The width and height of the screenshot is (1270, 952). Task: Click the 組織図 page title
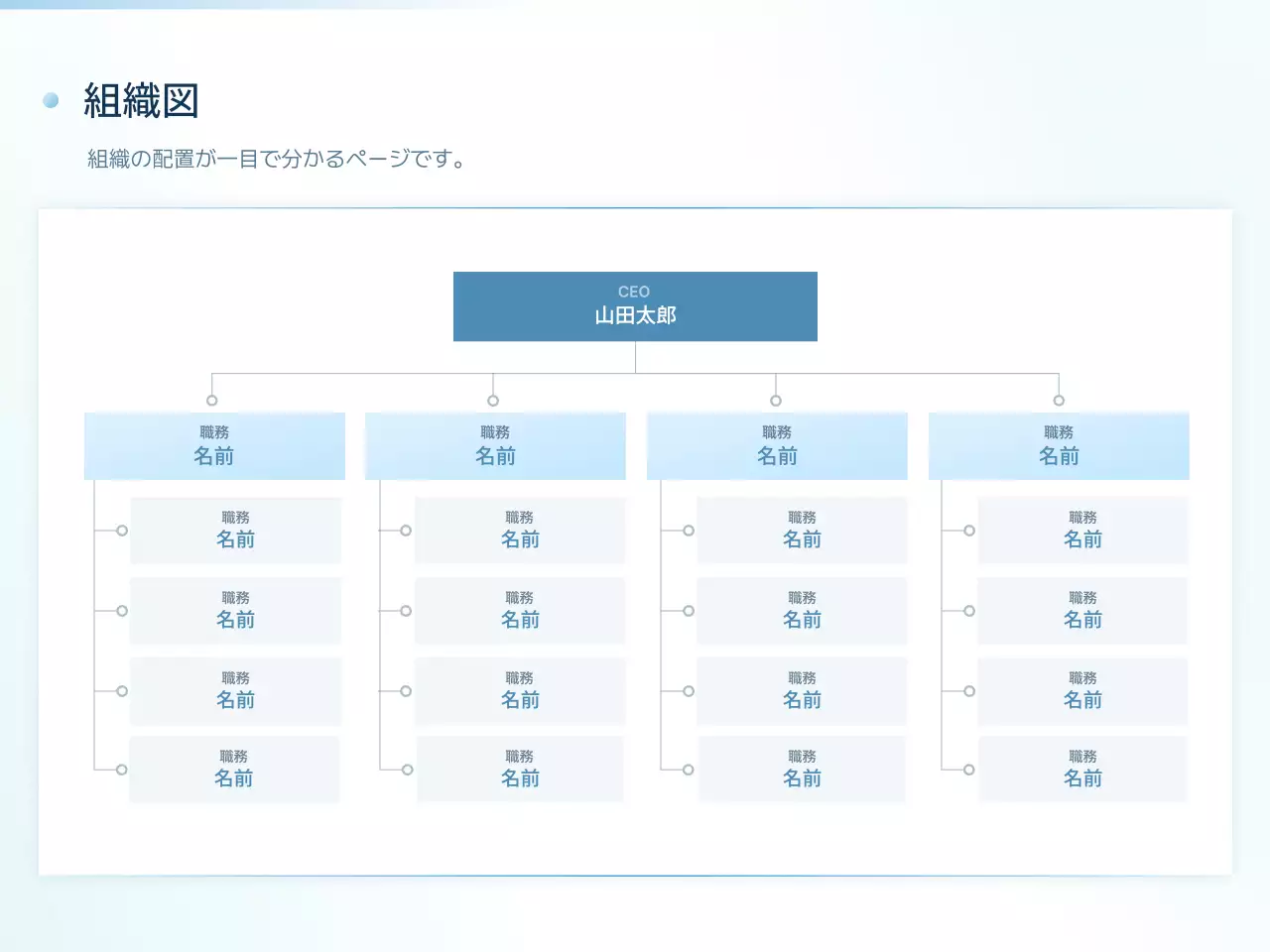click(142, 99)
